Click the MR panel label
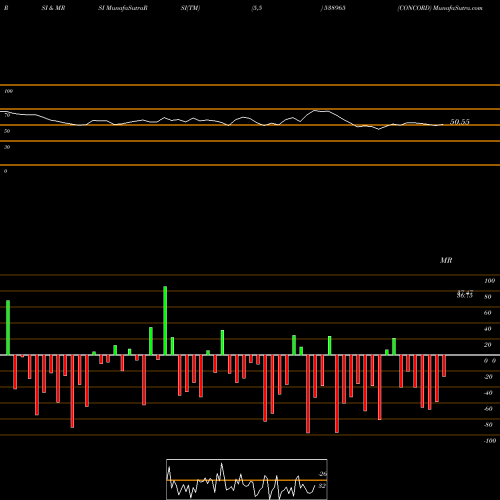 pos(446,260)
